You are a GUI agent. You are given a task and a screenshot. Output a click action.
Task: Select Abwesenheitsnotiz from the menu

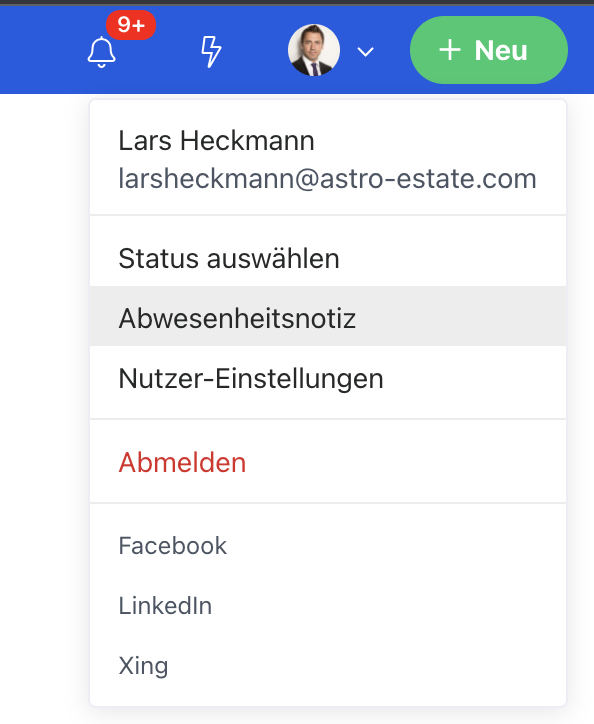pyautogui.click(x=328, y=316)
